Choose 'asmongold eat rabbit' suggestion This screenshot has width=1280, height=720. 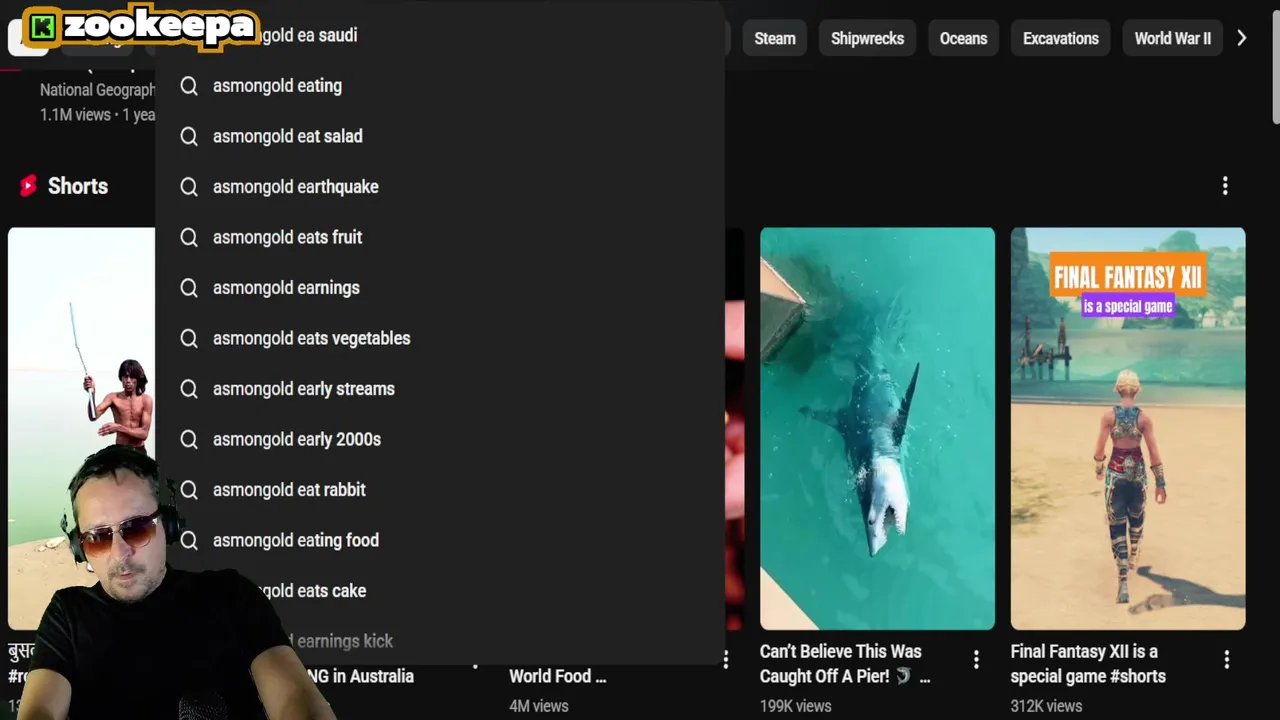coord(440,490)
